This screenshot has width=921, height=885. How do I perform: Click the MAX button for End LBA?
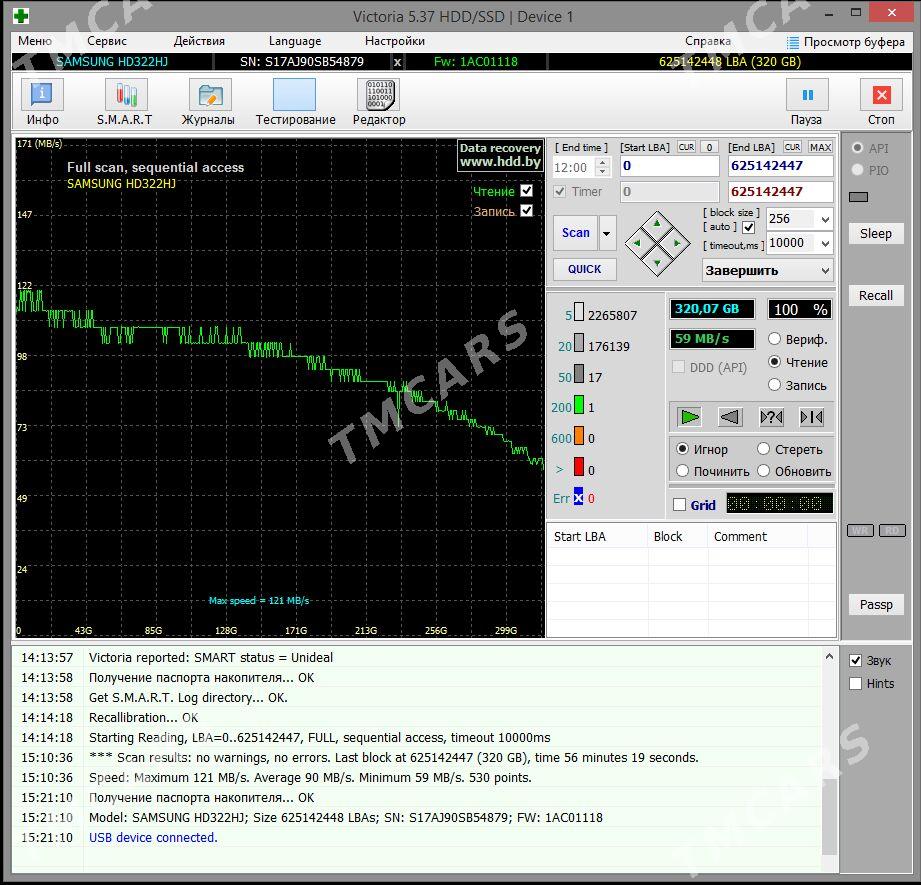click(x=820, y=147)
